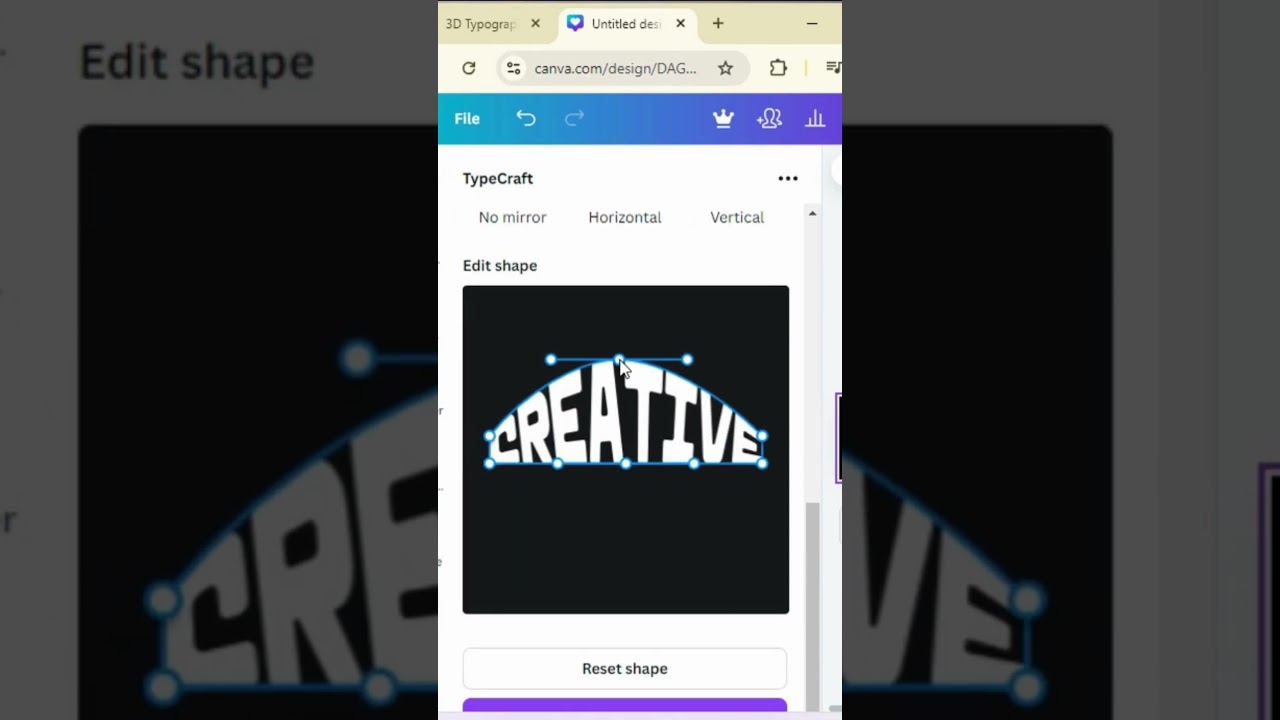The height and width of the screenshot is (720, 1280).
Task: Close the Untitled design tab
Action: point(680,24)
